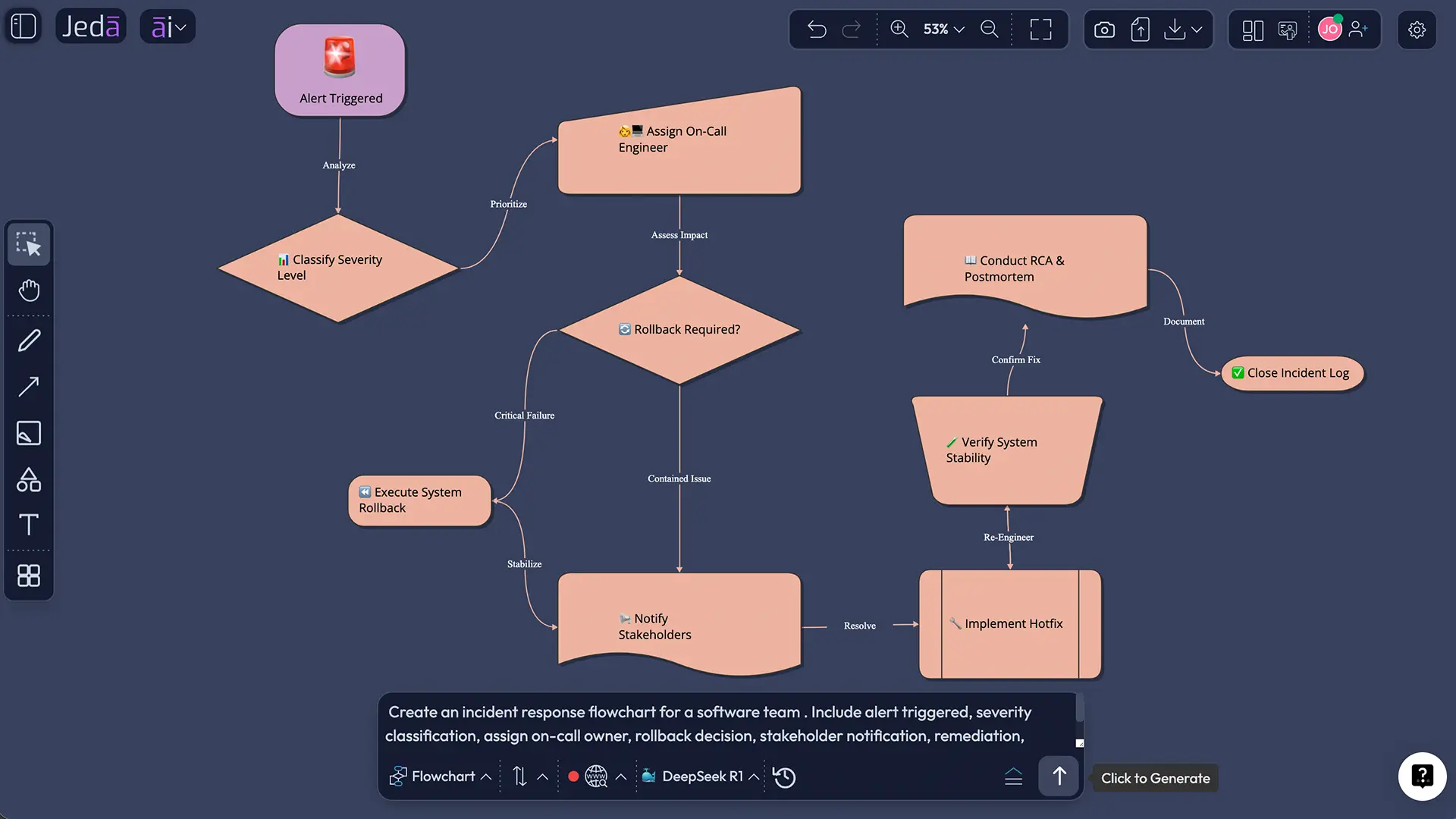Toggle the web search globe icon
Viewport: 1456px width, 819px height.
596,777
